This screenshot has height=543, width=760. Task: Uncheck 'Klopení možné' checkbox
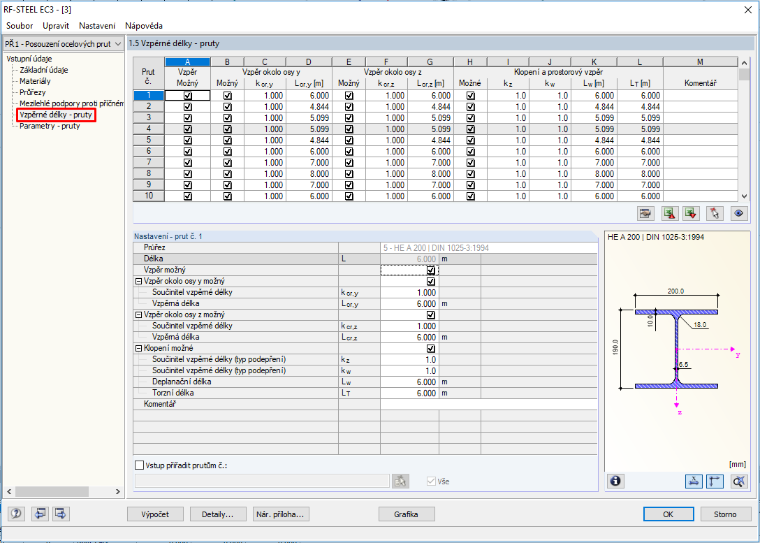pyautogui.click(x=431, y=349)
